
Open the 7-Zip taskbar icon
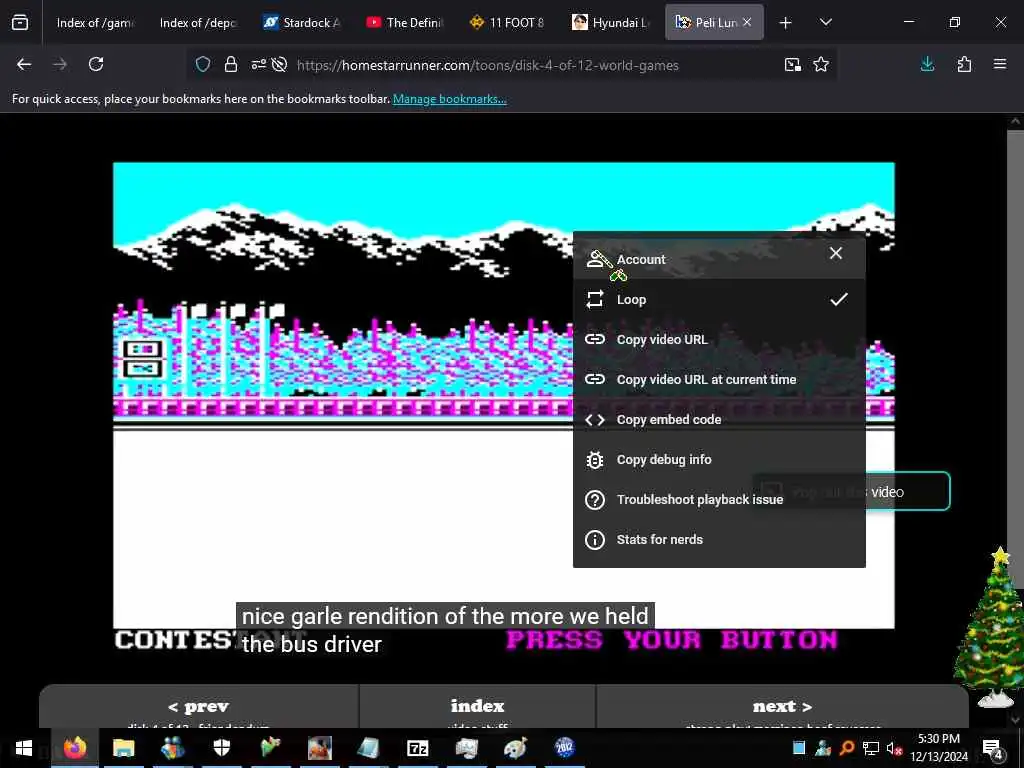[417, 748]
